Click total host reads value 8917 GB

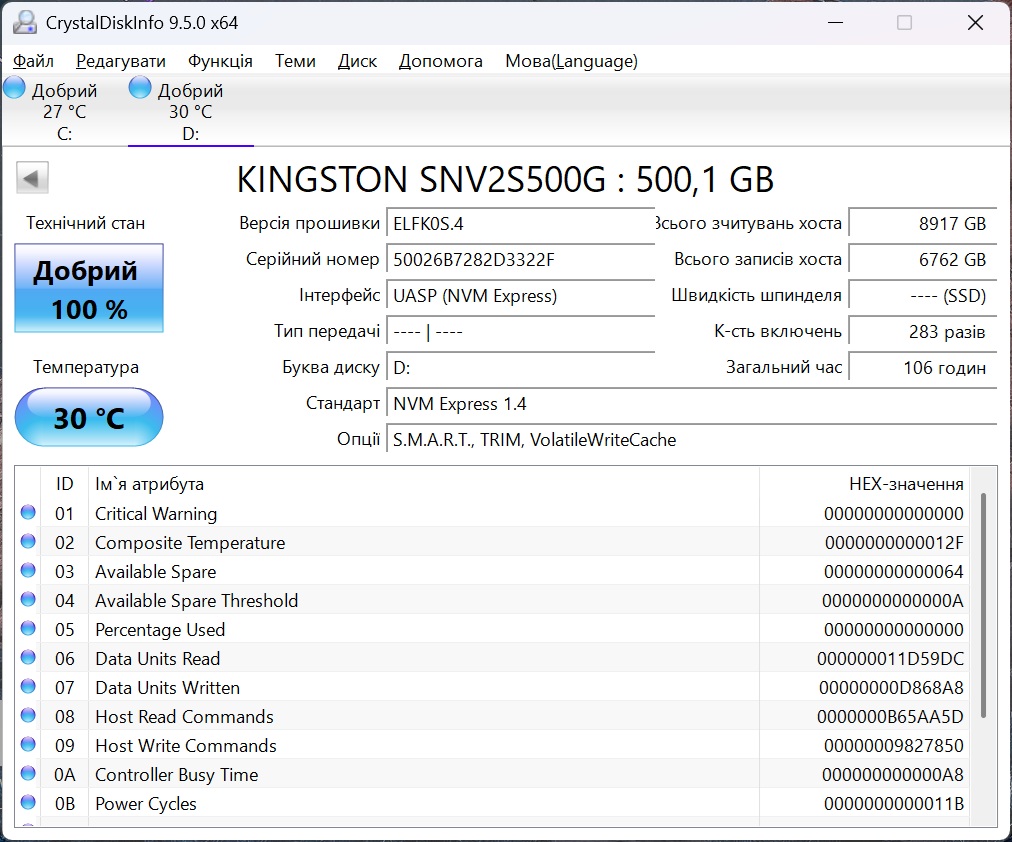923,224
